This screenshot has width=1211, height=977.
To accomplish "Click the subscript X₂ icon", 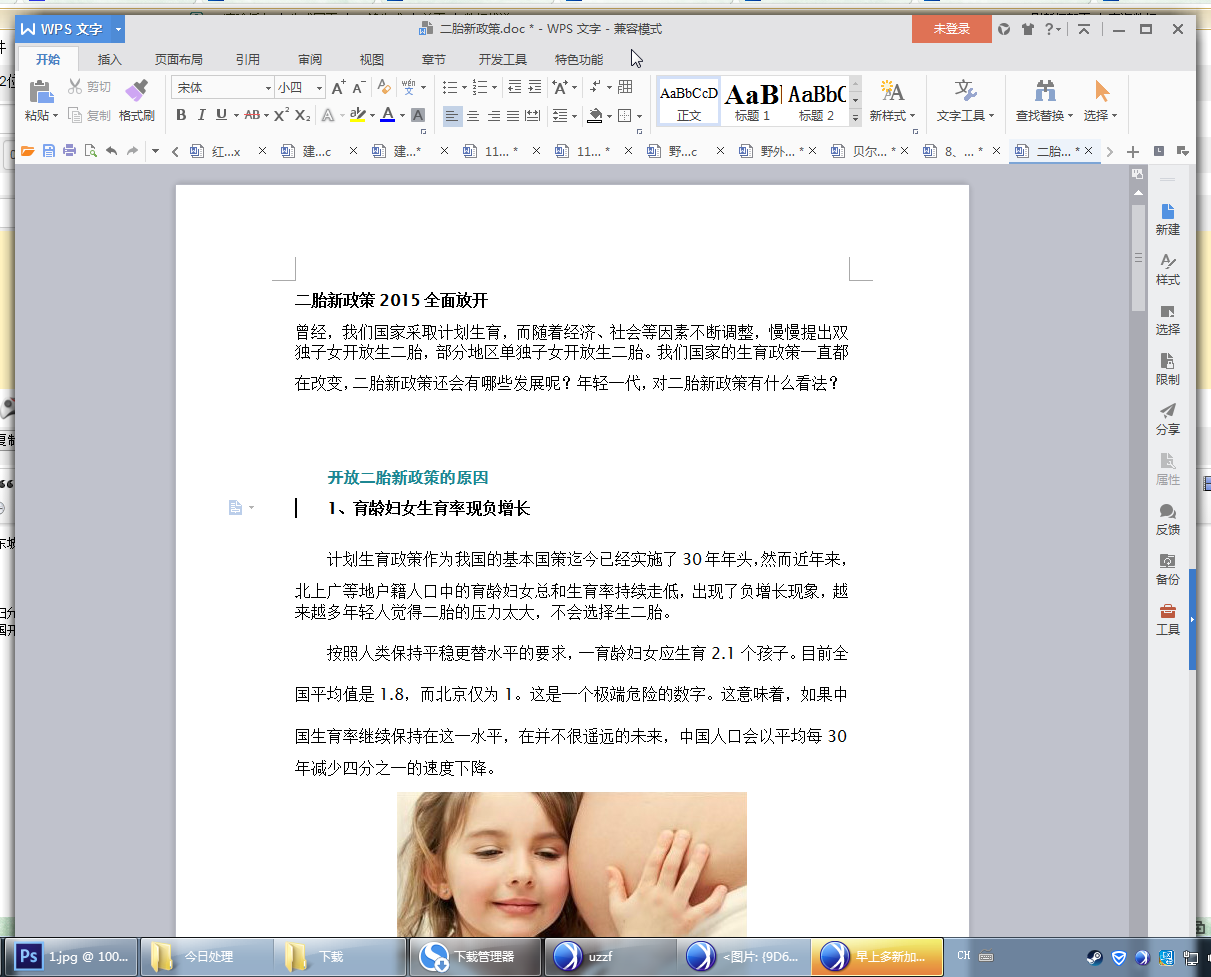I will 302,115.
